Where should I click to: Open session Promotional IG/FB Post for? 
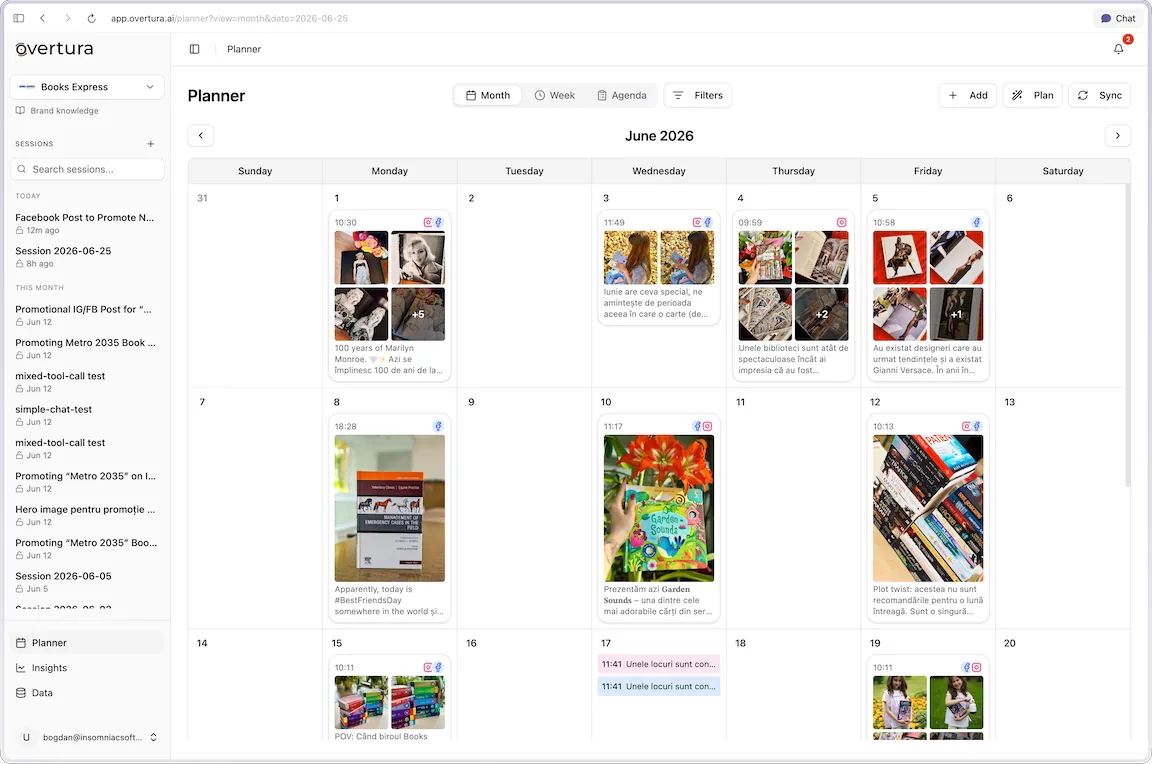click(x=85, y=315)
